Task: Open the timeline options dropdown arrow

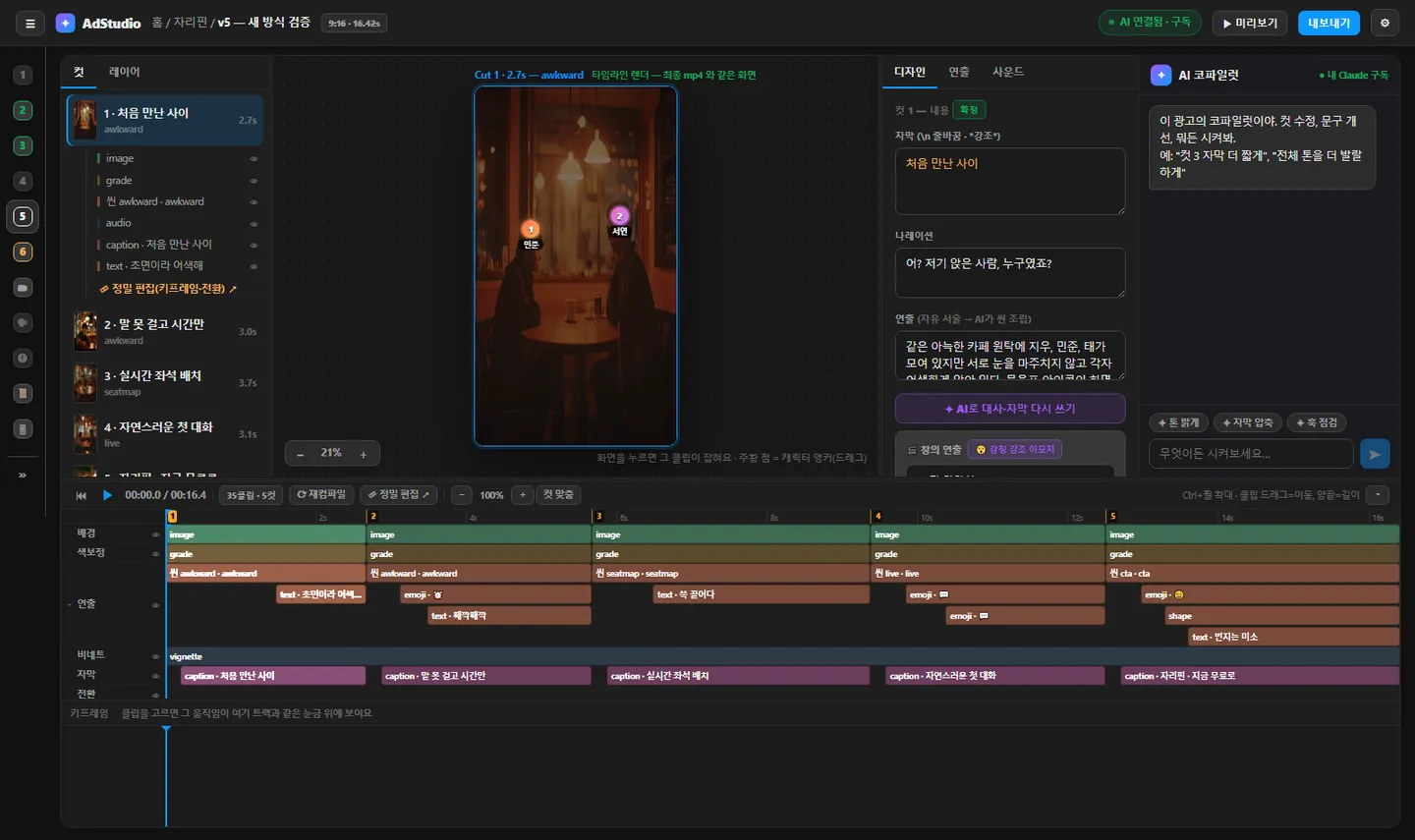Action: coord(1378,495)
